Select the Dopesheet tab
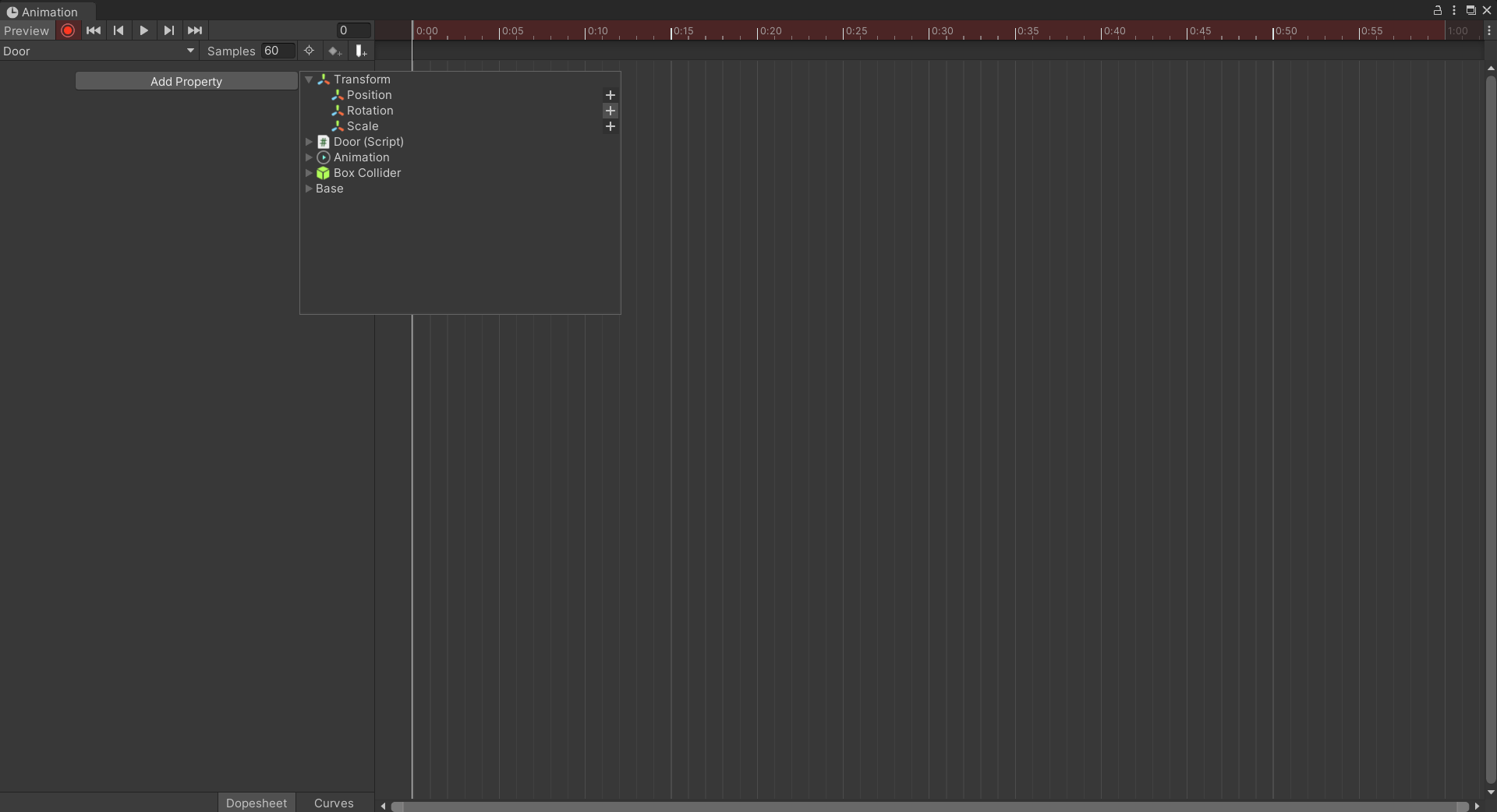The width and height of the screenshot is (1497, 812). [x=256, y=803]
